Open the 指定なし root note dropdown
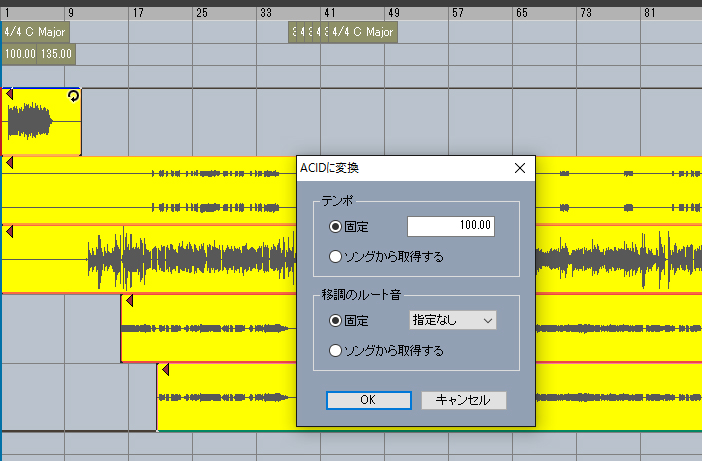The height and width of the screenshot is (461, 702). click(452, 320)
